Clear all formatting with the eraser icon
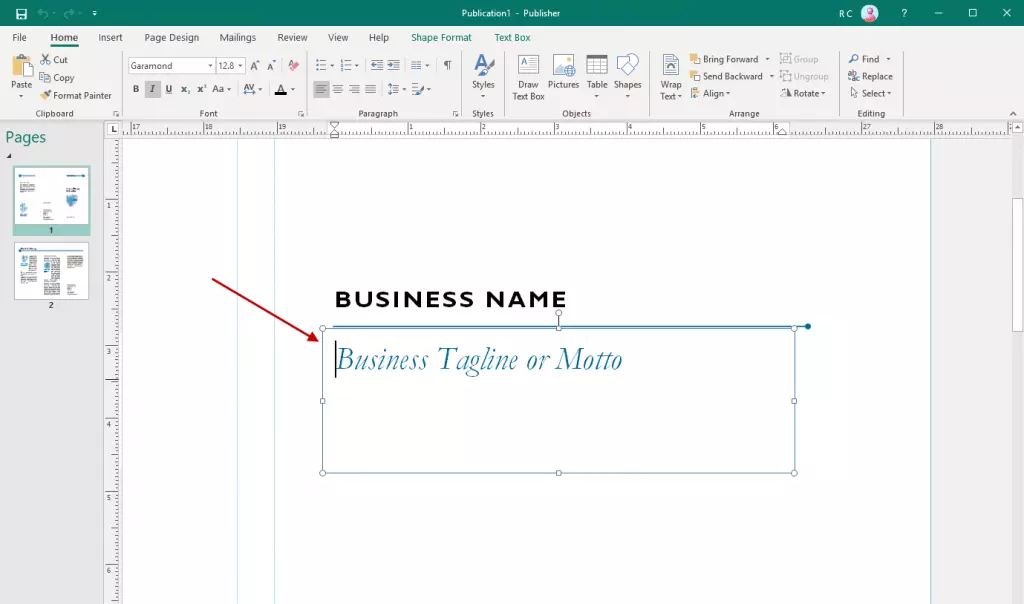Screen dimensions: 1024x604 point(293,65)
